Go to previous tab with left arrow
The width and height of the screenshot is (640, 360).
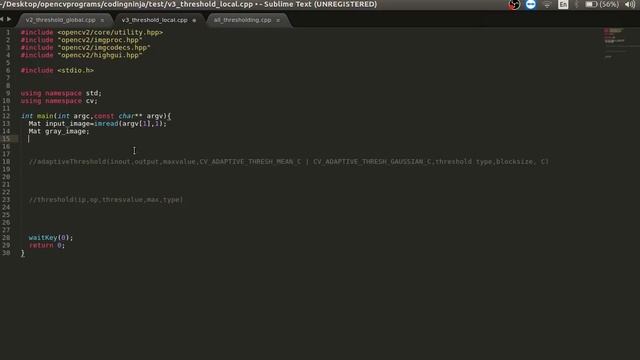pyautogui.click(x=2, y=19)
